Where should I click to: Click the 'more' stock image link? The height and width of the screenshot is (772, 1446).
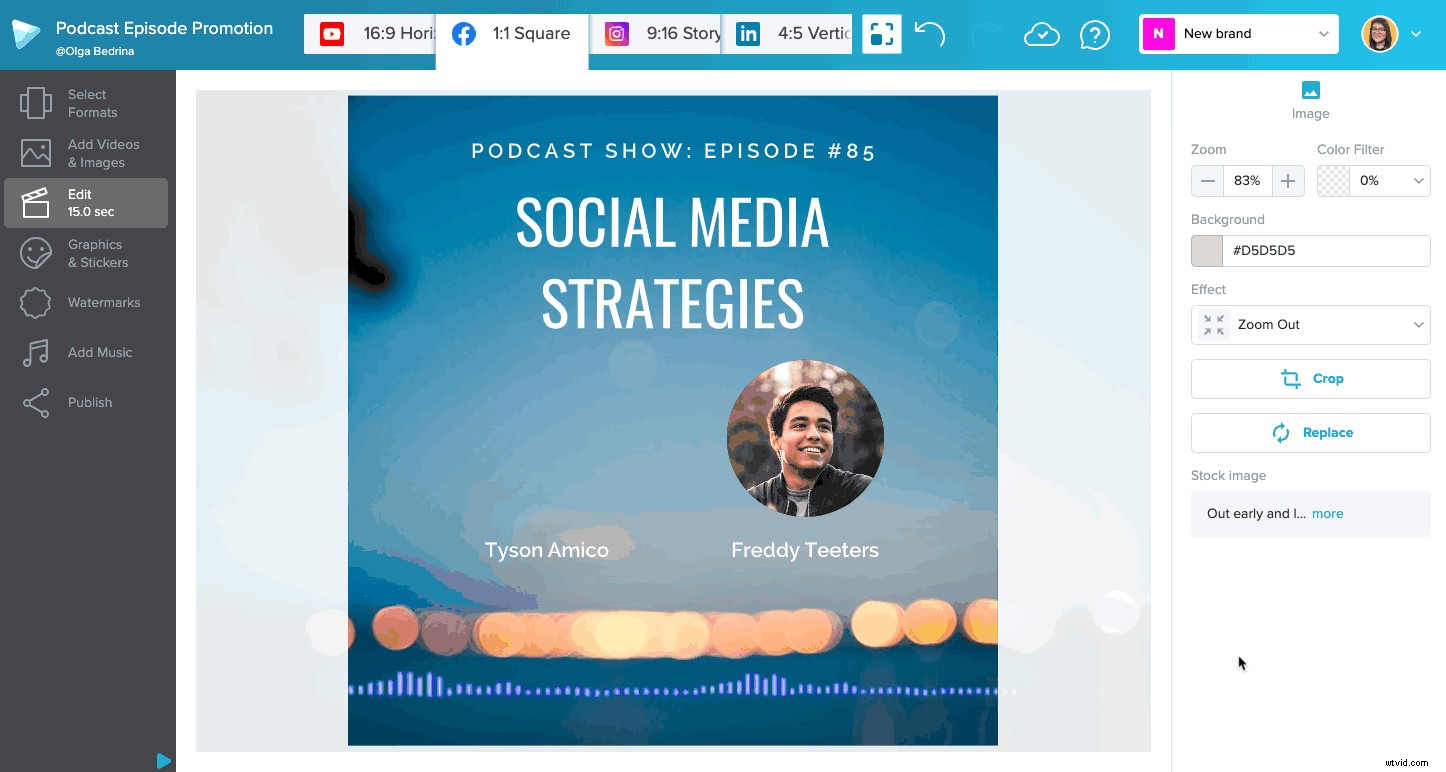pos(1327,513)
